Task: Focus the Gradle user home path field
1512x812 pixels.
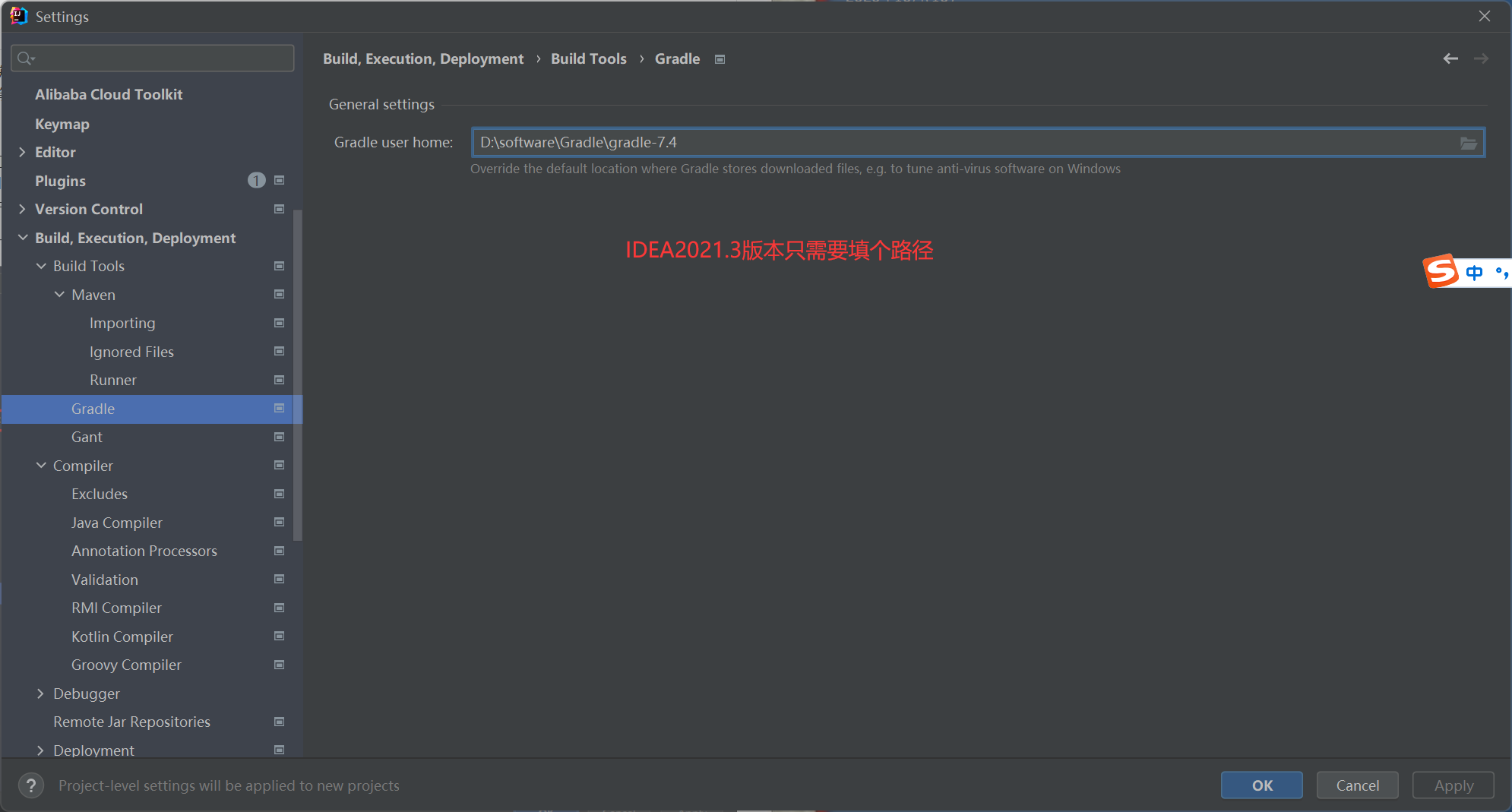Action: [x=965, y=143]
